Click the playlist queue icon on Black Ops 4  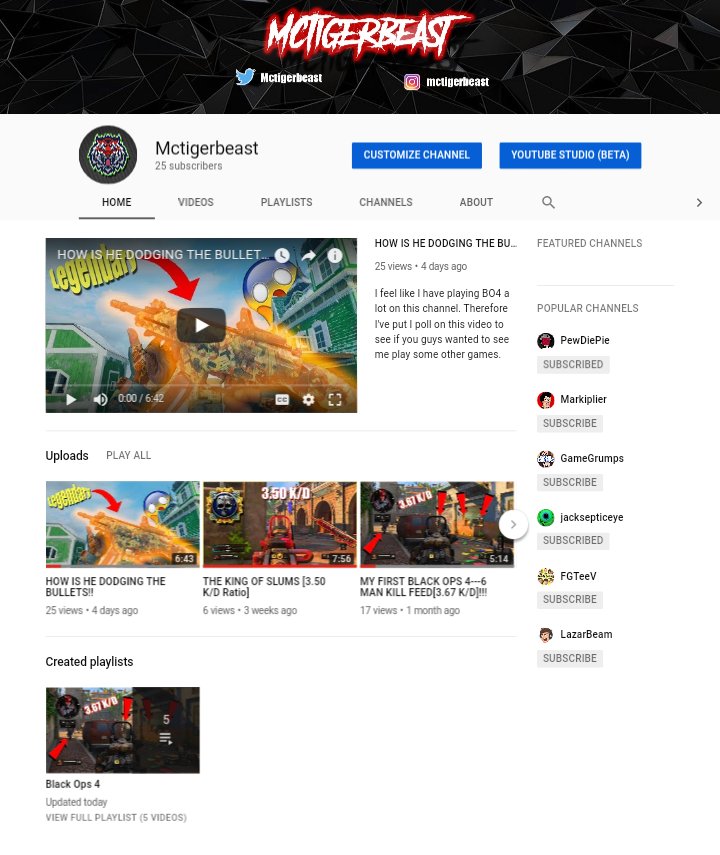166,739
